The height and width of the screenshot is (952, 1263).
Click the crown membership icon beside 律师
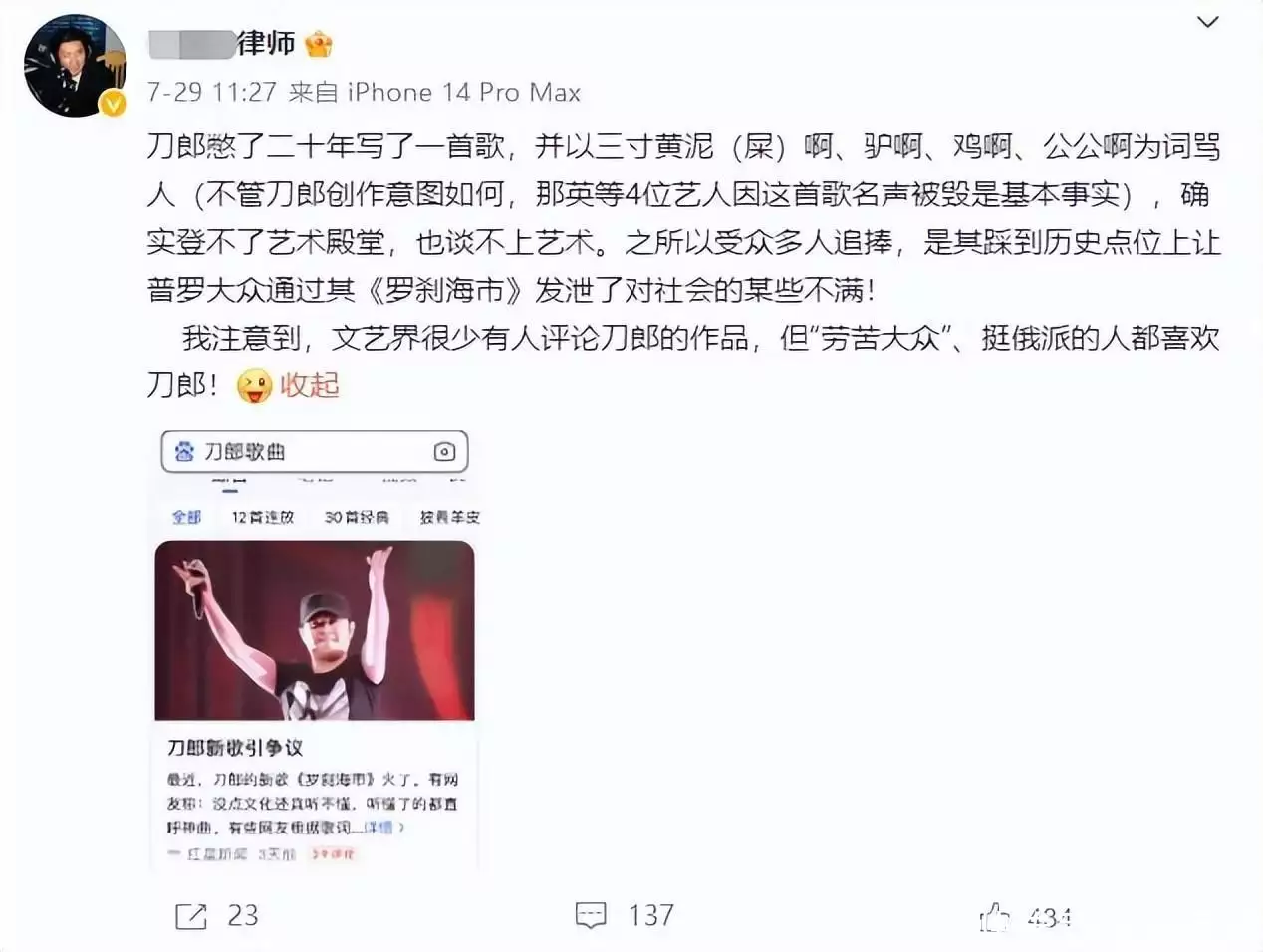pos(319,44)
